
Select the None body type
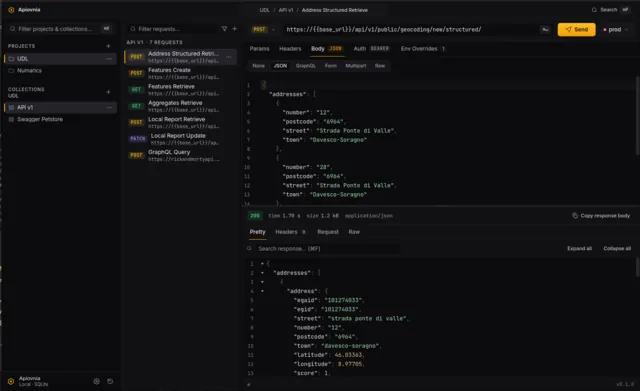258,66
